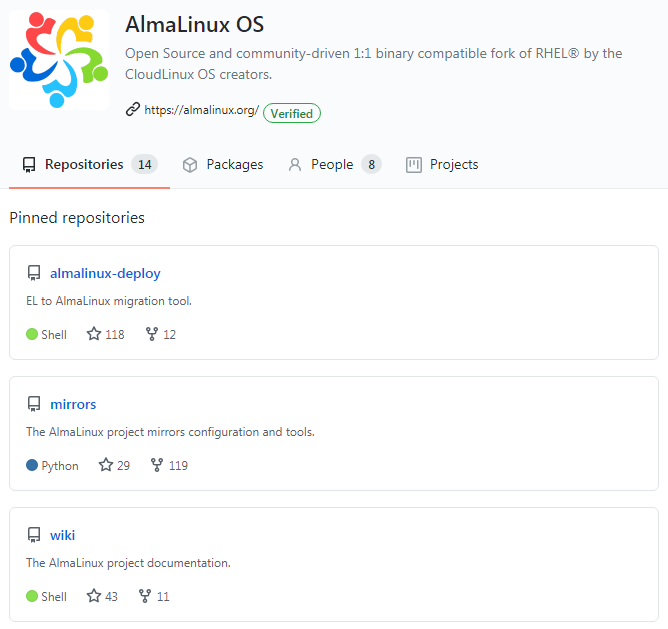Viewport: 668px width, 629px height.
Task: Click the fork icon showing 11 forks
Action: 145,596
